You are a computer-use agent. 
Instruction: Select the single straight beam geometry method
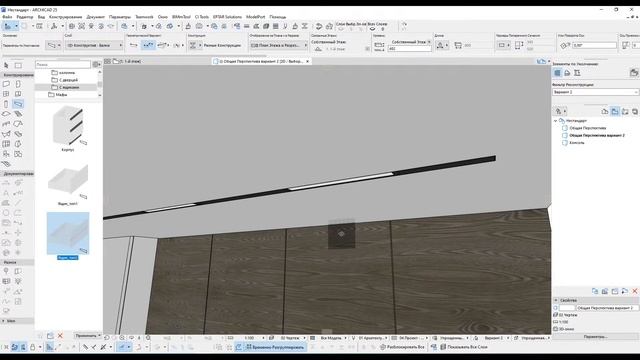click(x=133, y=45)
